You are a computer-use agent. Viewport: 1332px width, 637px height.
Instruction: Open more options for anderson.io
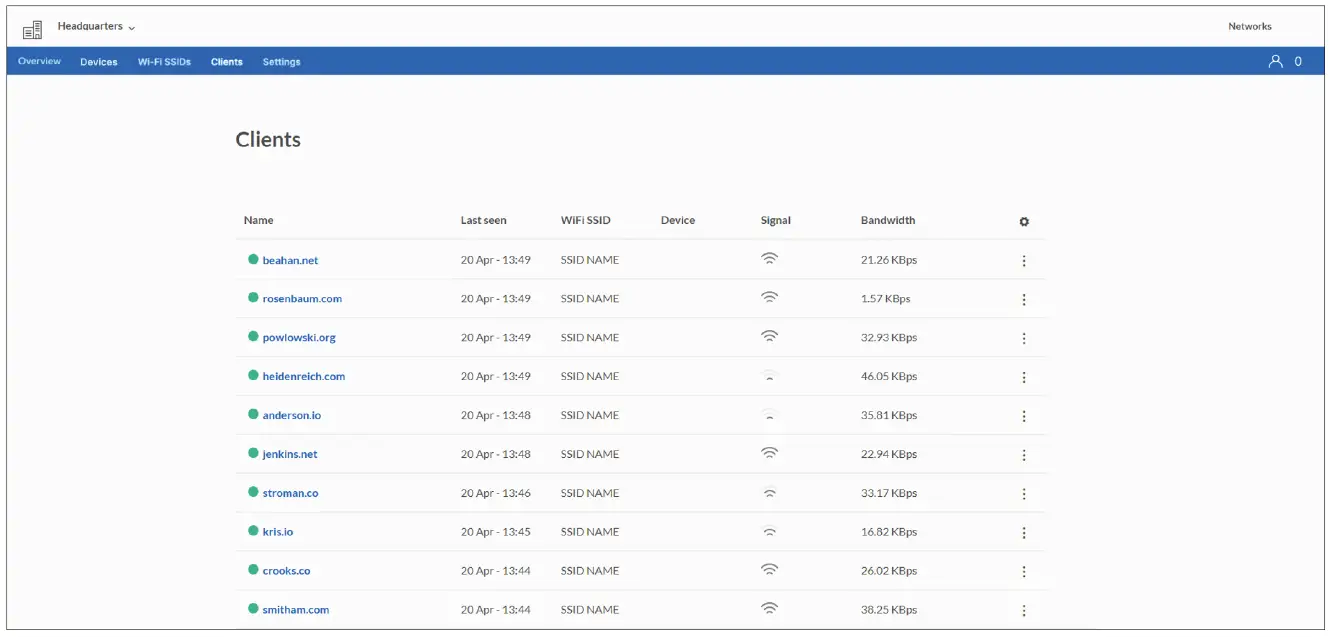[x=1024, y=416]
